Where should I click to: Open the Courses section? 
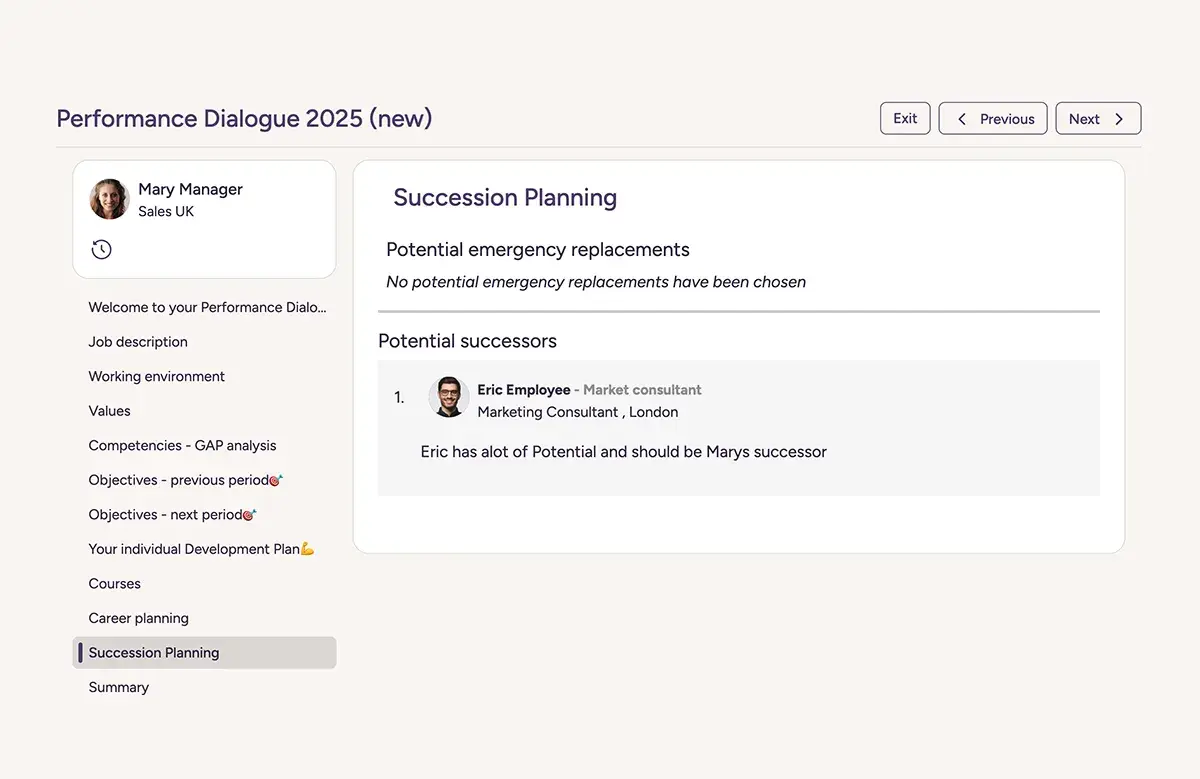114,583
